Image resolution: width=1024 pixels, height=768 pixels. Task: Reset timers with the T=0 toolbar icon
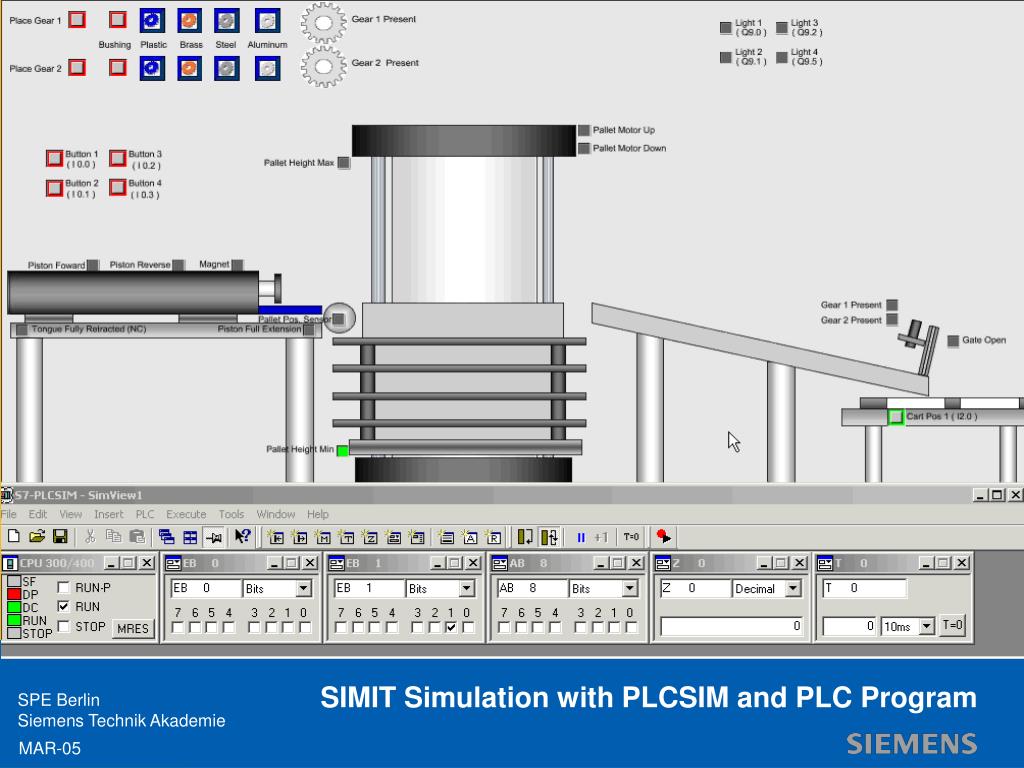pyautogui.click(x=630, y=537)
